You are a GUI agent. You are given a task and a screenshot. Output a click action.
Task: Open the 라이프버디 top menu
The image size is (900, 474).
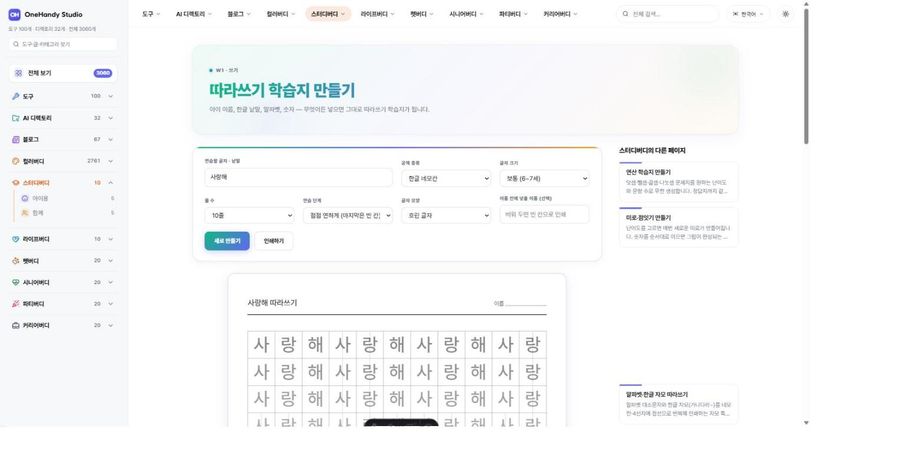(377, 14)
